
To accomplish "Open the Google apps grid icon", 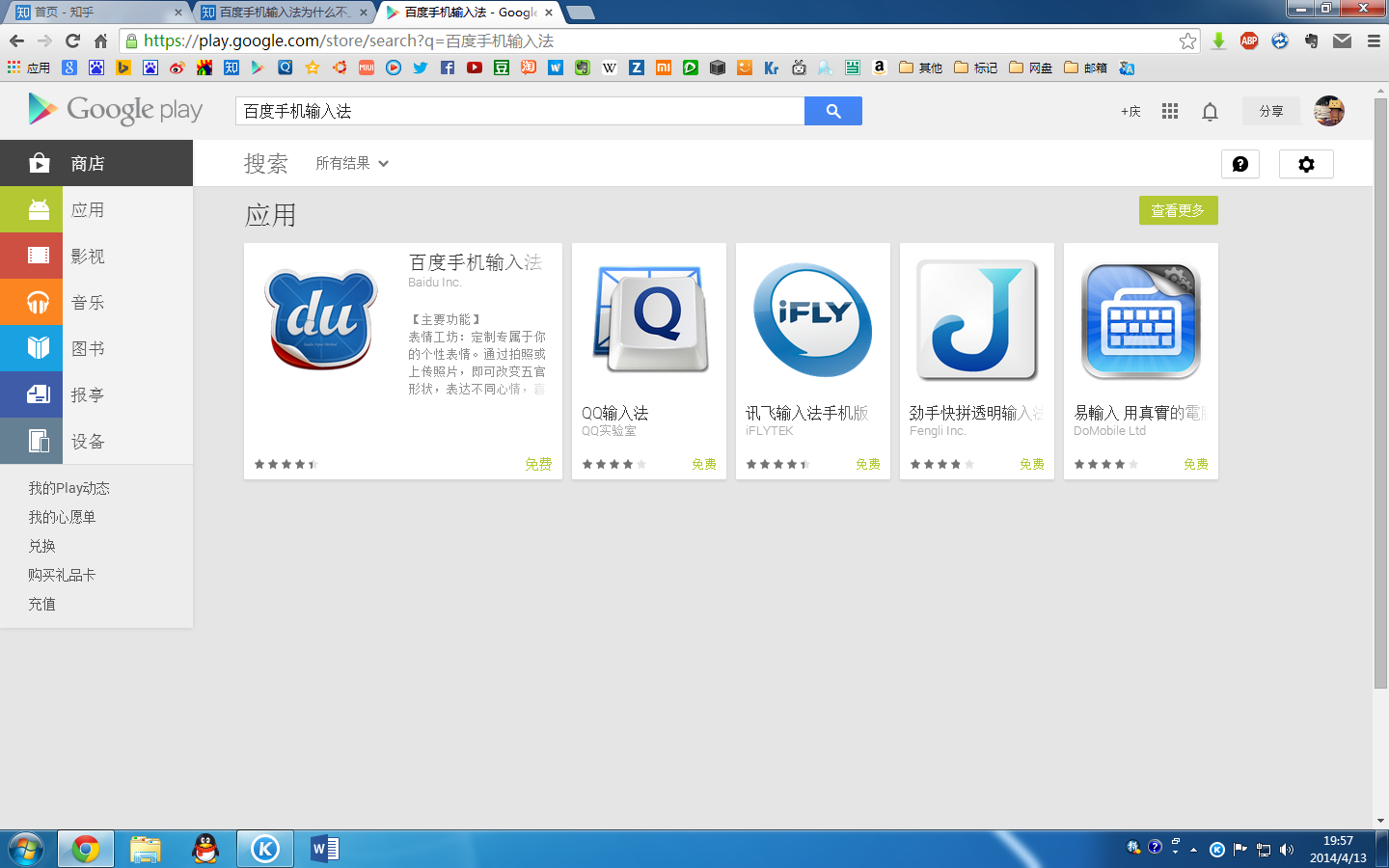I will (1170, 111).
